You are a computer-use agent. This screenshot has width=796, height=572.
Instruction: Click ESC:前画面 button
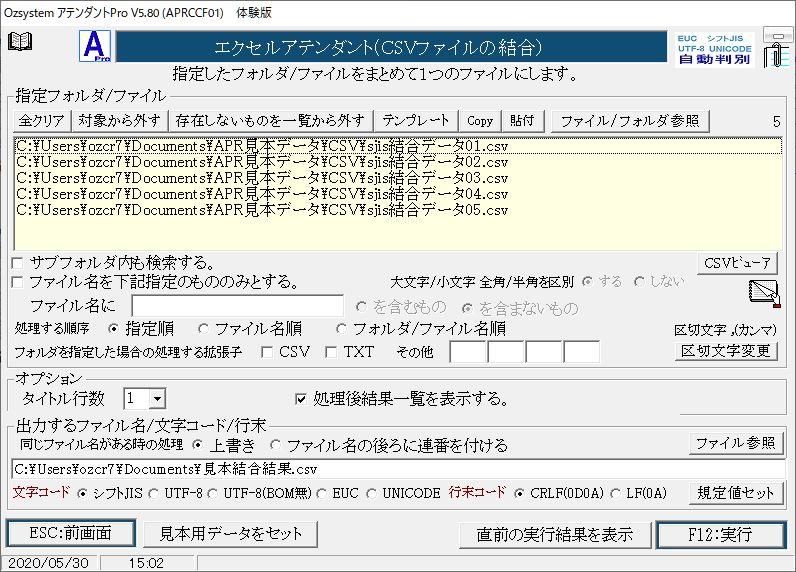pyautogui.click(x=71, y=533)
